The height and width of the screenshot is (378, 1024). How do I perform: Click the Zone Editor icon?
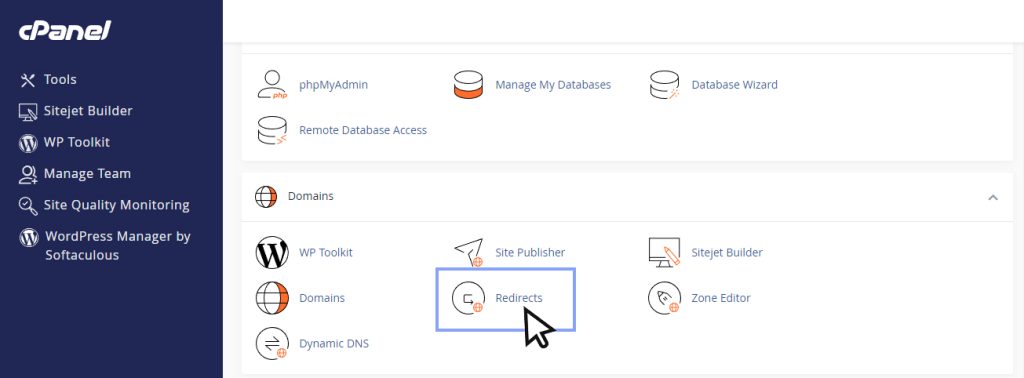pos(664,298)
